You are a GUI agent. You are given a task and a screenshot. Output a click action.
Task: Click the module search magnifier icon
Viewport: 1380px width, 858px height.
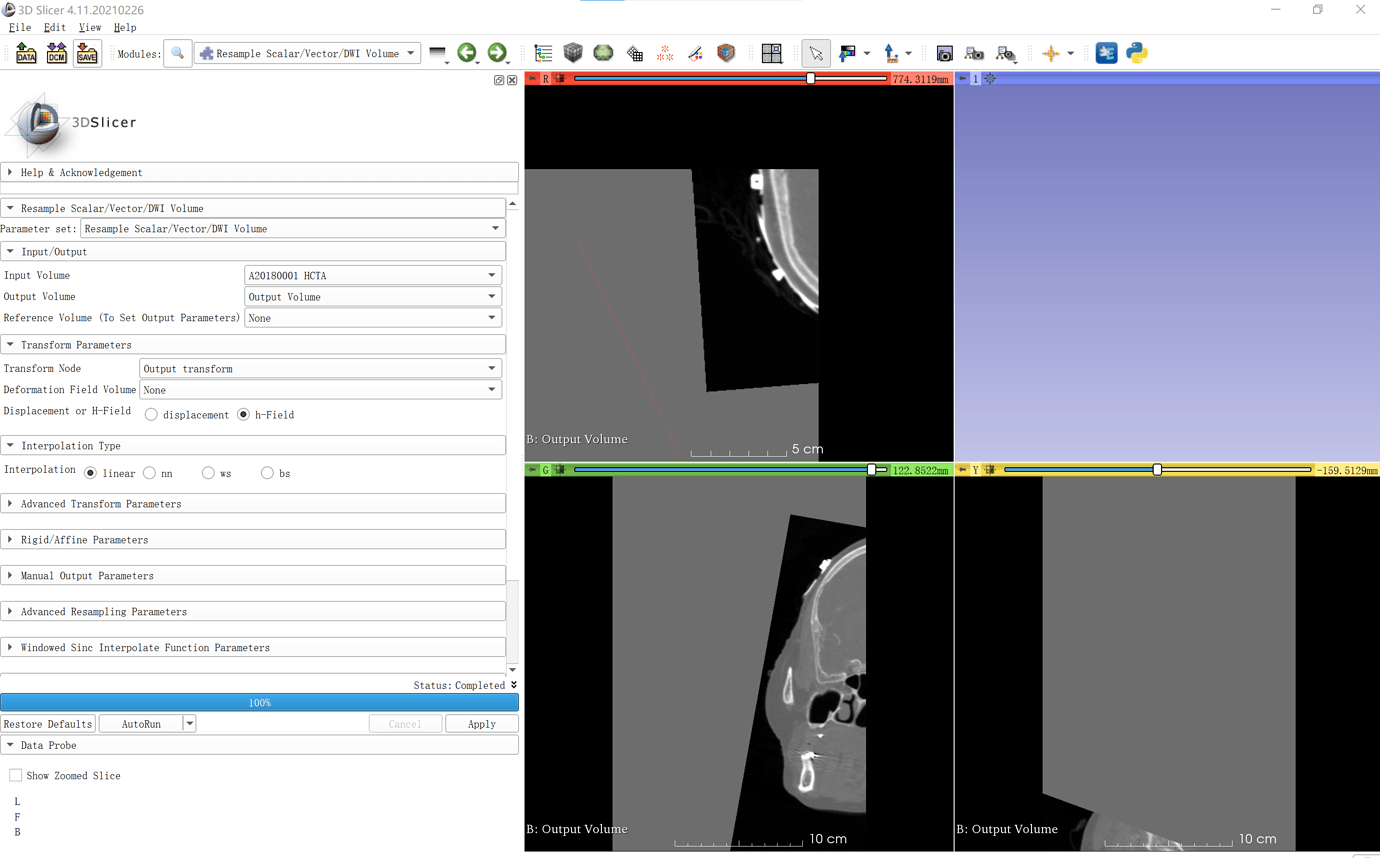pyautogui.click(x=178, y=54)
